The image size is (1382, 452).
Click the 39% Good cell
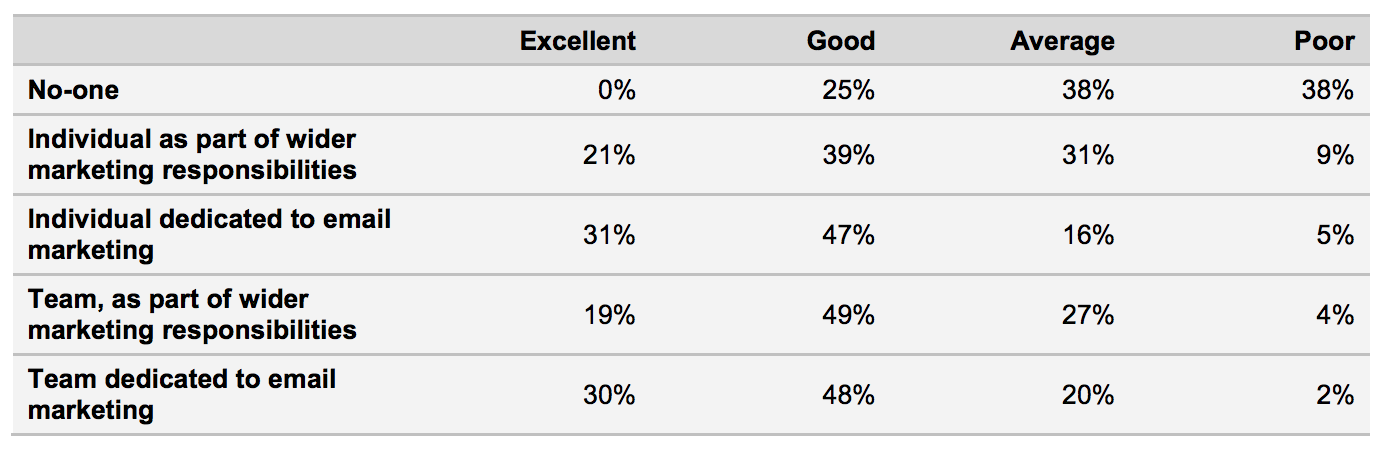click(848, 155)
